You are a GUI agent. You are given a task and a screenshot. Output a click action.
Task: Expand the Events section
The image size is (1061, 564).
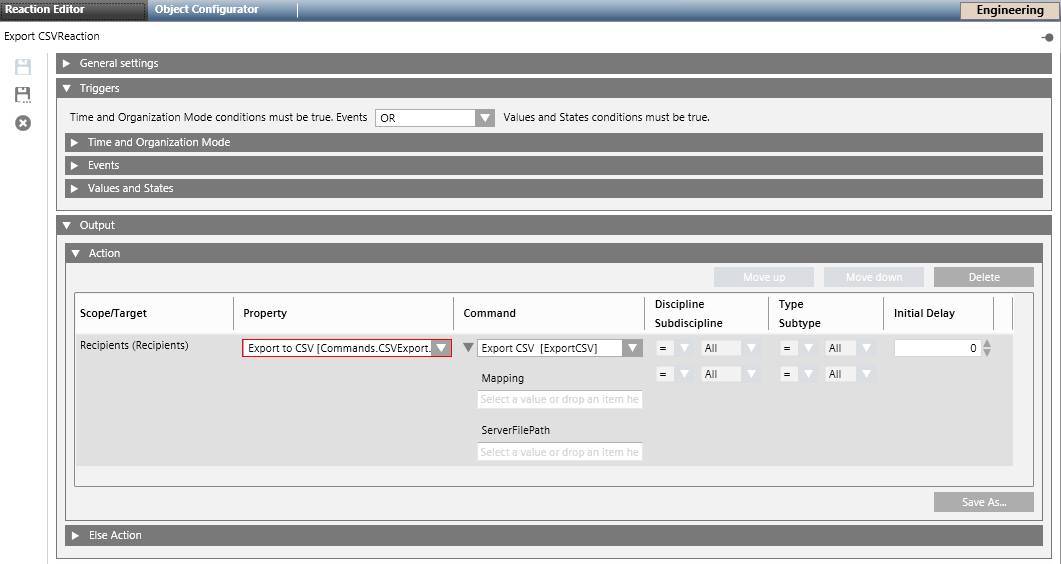pyautogui.click(x=74, y=165)
